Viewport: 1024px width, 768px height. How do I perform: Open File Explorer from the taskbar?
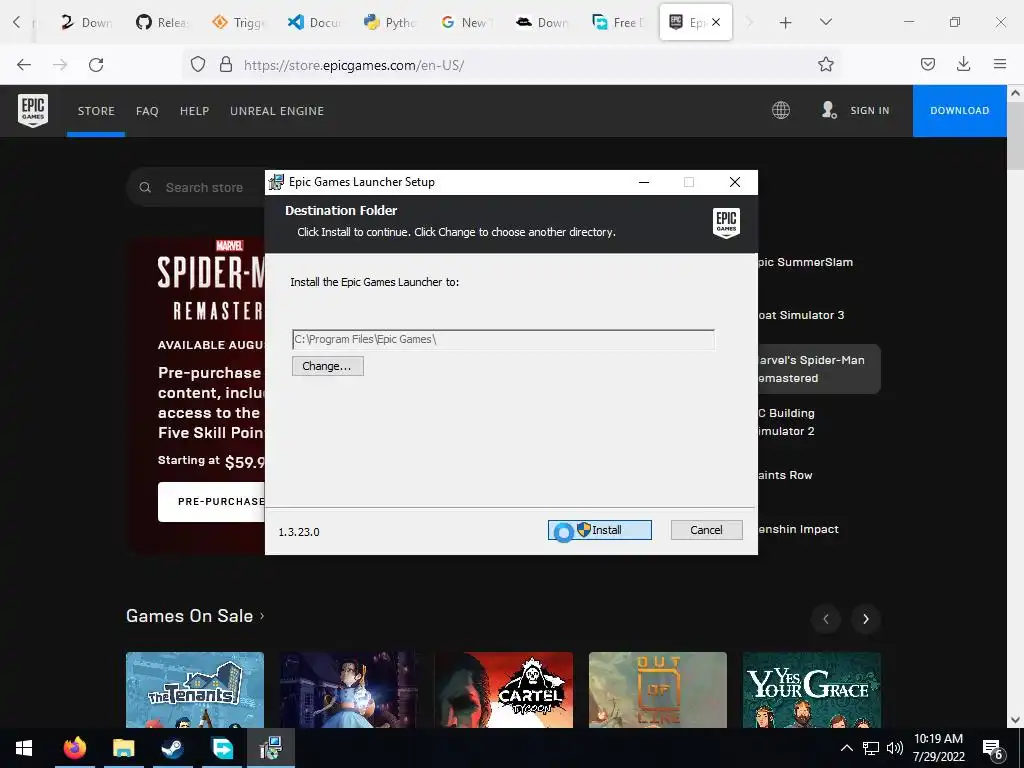123,748
